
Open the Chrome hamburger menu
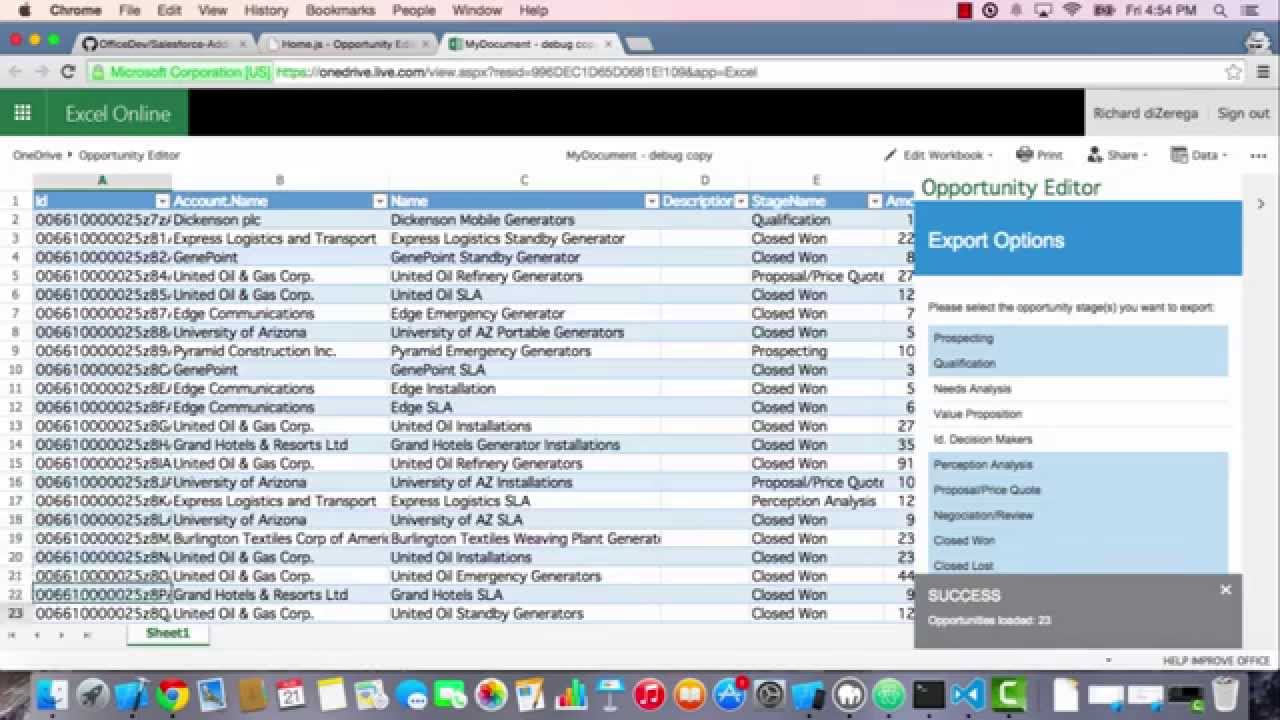pos(1263,72)
